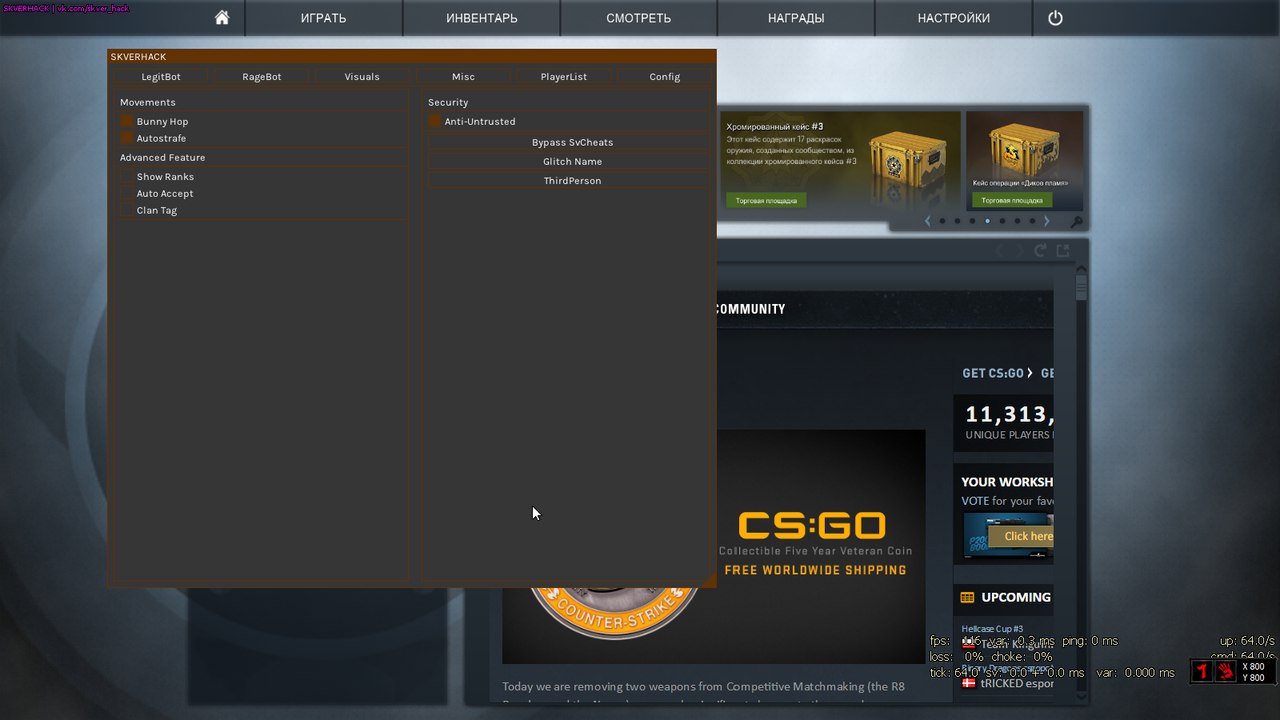Screen dimensions: 1280x720
Task: Click the ThirdPerson button
Action: click(x=572, y=180)
